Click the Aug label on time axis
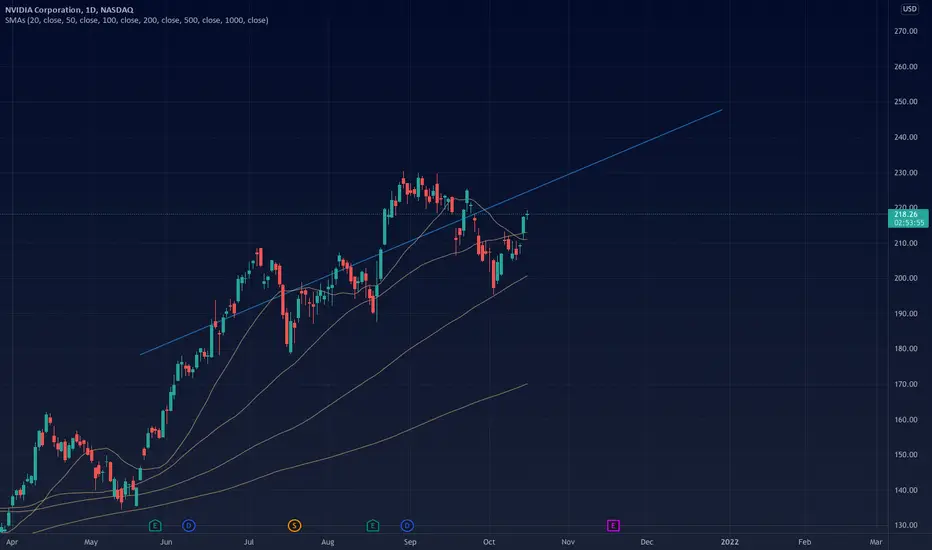932x550 pixels. click(x=328, y=542)
